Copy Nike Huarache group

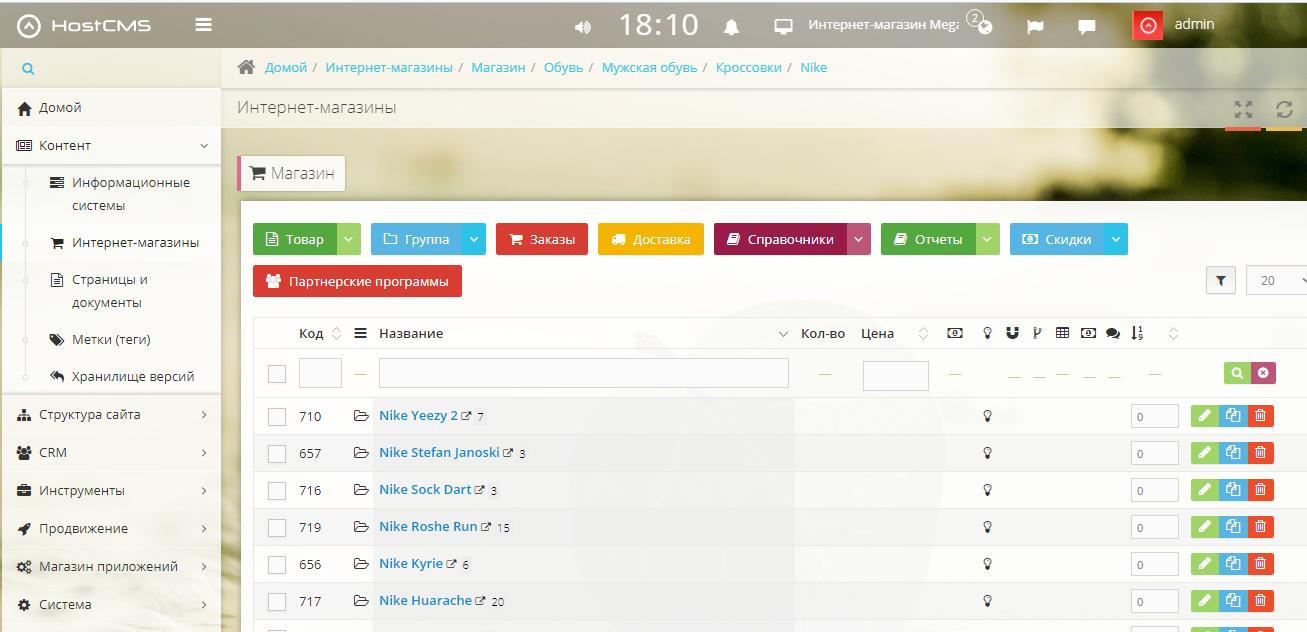[1233, 600]
